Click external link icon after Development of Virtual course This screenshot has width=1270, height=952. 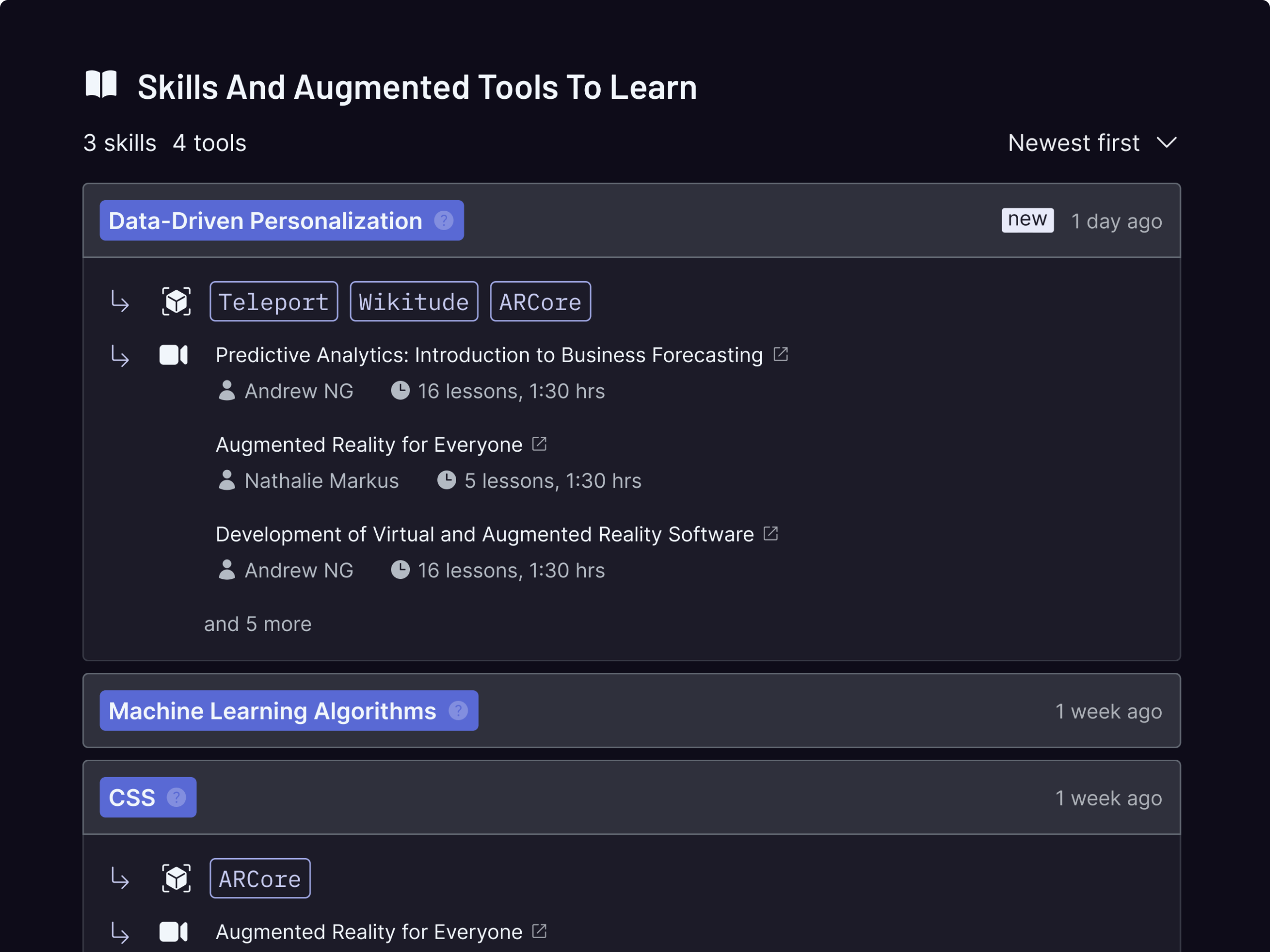coord(771,534)
